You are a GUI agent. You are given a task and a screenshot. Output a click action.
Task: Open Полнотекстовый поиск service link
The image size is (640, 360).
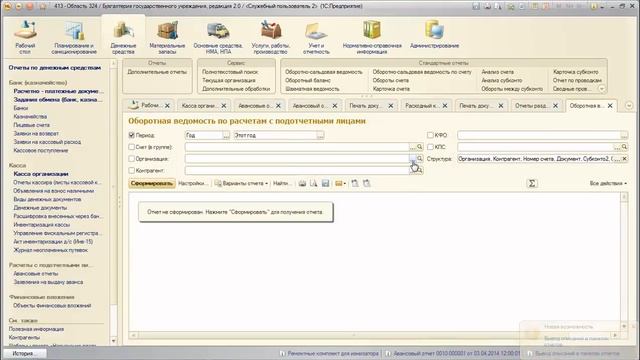point(230,72)
